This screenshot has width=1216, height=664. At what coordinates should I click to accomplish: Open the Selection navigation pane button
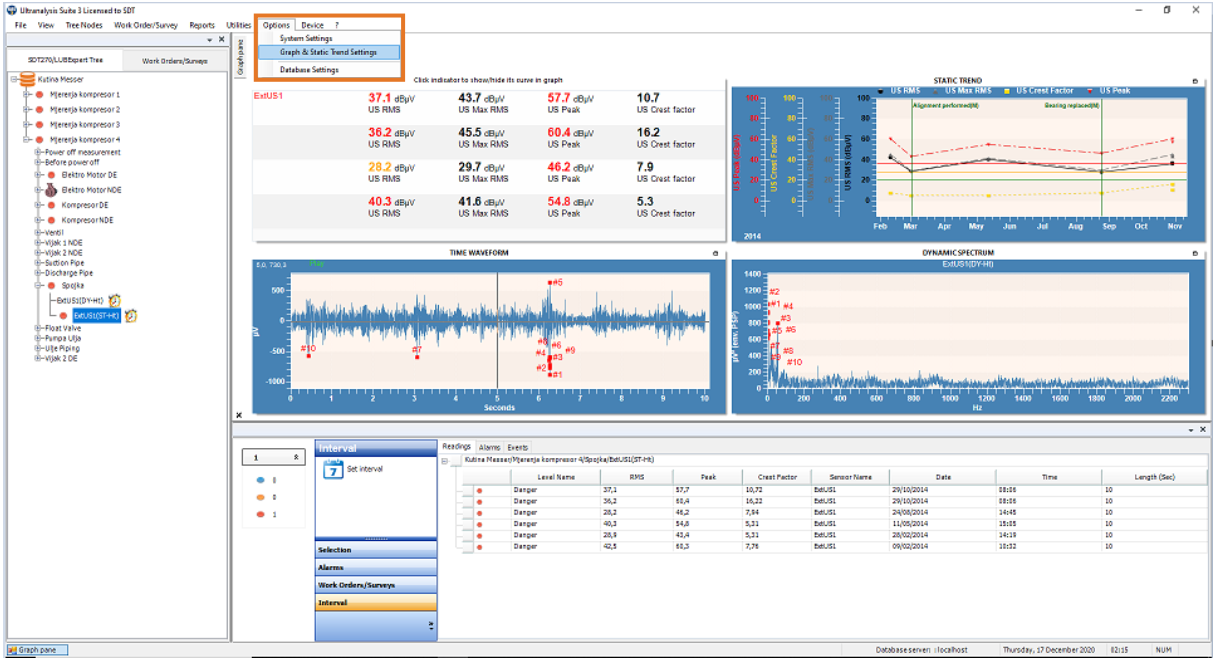(376, 550)
